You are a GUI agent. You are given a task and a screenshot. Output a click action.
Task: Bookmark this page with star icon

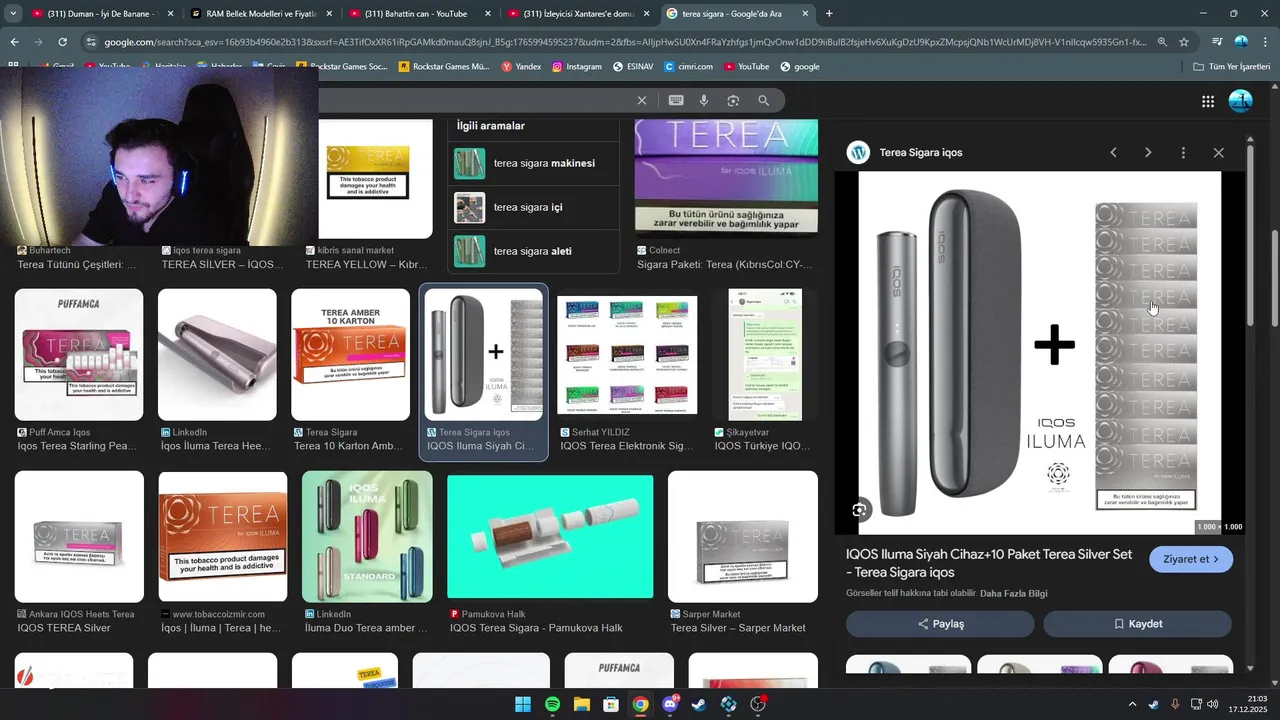pyautogui.click(x=1184, y=42)
